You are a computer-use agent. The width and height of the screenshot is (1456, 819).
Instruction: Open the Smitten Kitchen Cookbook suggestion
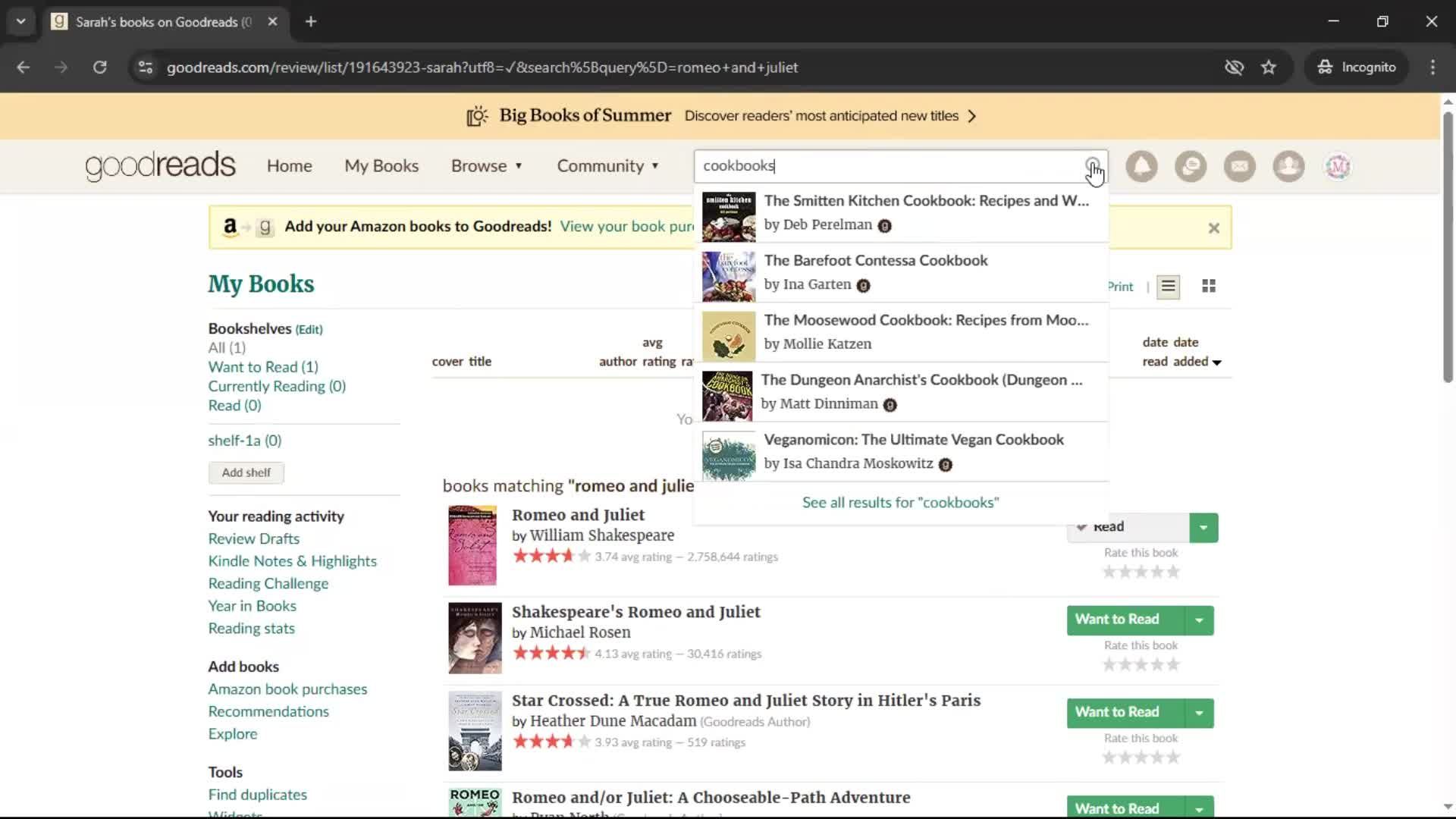point(901,213)
